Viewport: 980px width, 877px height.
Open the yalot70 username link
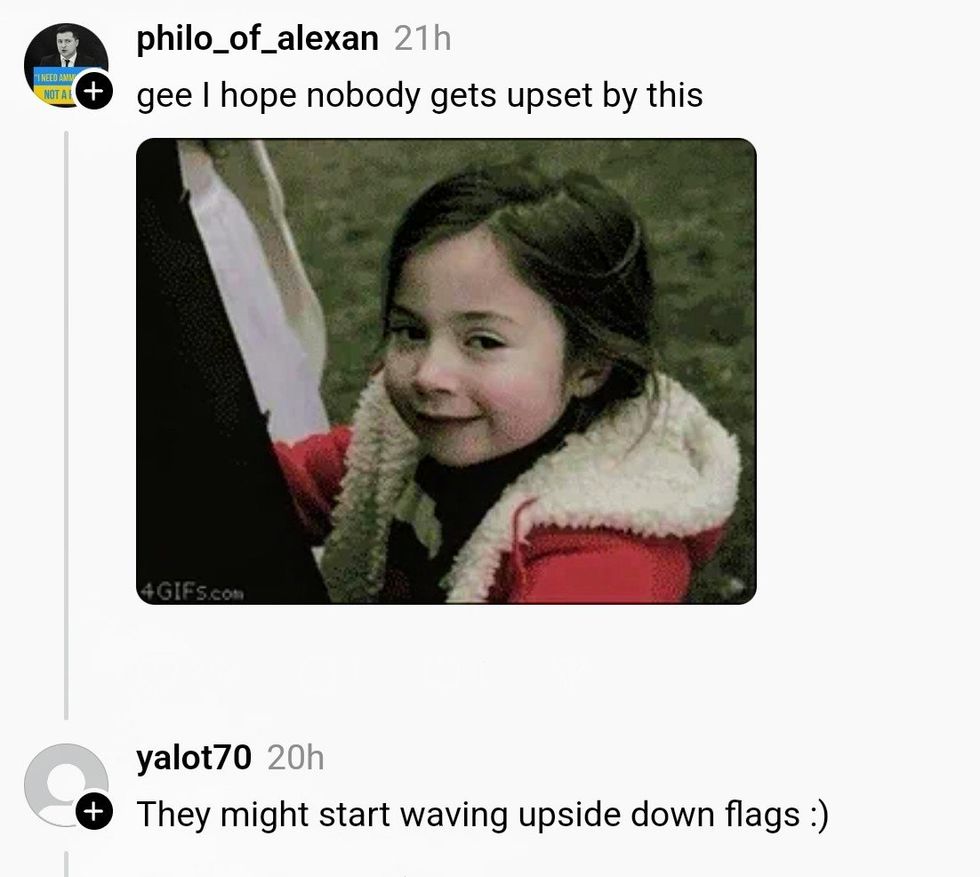click(194, 758)
